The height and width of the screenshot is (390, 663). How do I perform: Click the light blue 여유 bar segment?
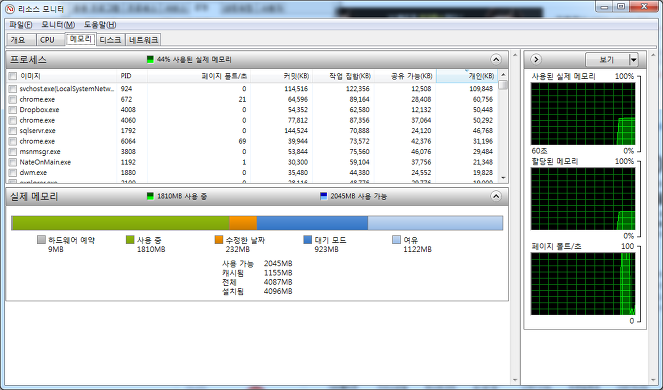[435, 223]
